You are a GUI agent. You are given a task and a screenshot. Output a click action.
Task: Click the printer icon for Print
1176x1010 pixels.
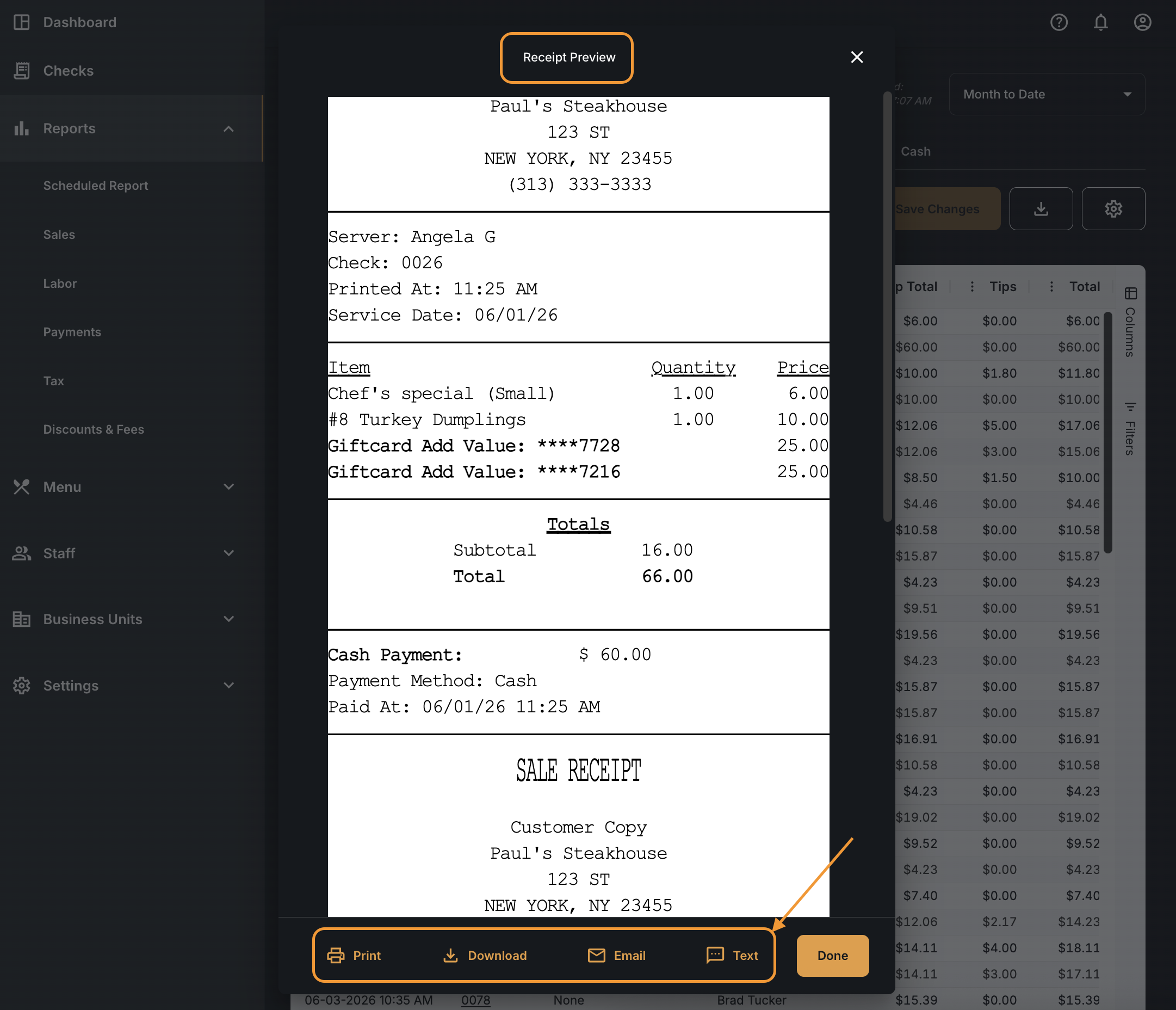click(x=336, y=956)
